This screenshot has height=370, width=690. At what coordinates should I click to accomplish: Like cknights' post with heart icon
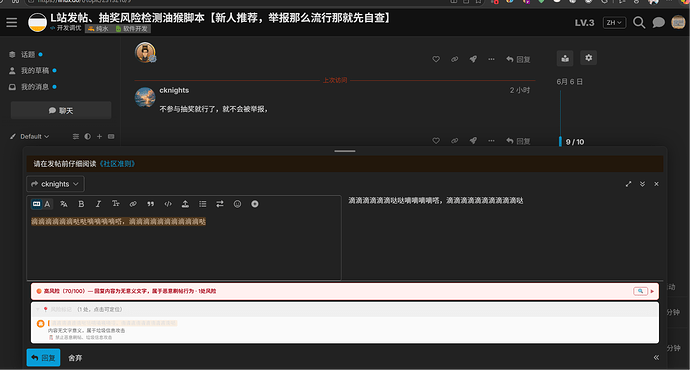pyautogui.click(x=436, y=141)
